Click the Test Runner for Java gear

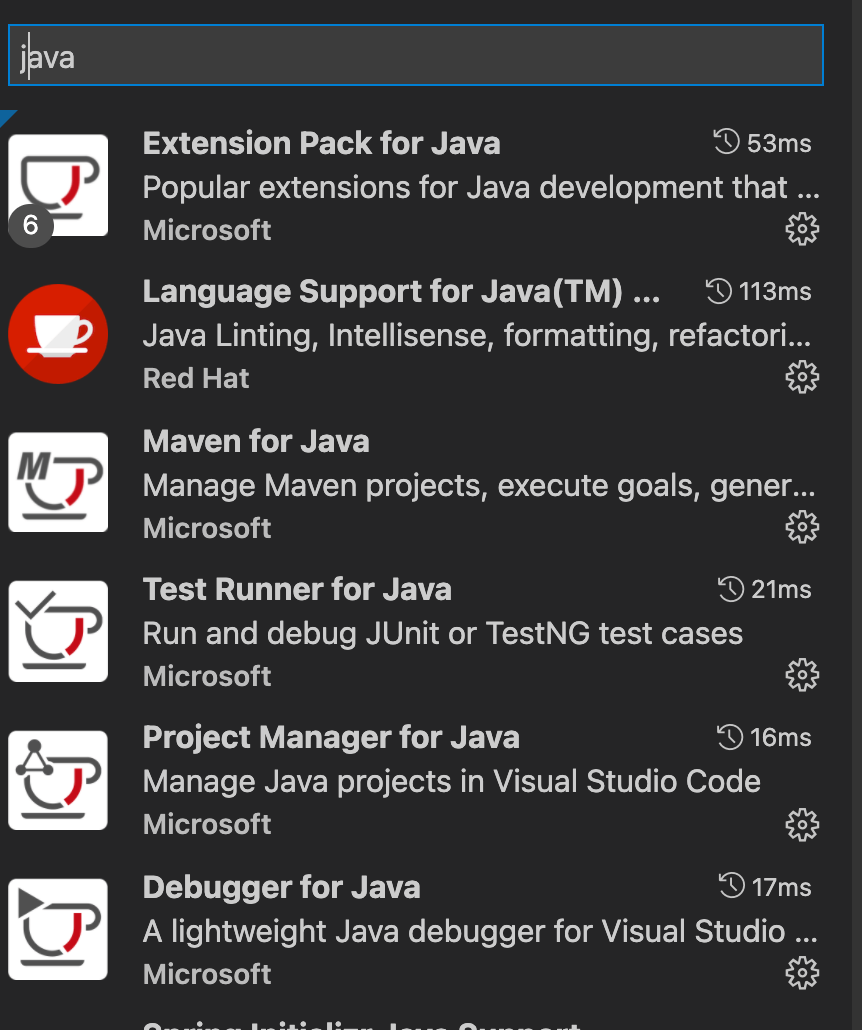point(802,675)
